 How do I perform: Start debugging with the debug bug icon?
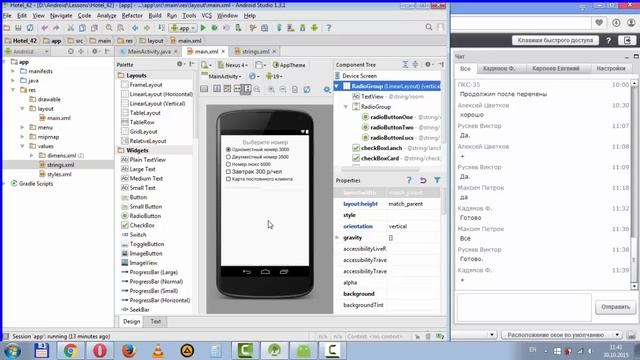(x=214, y=28)
